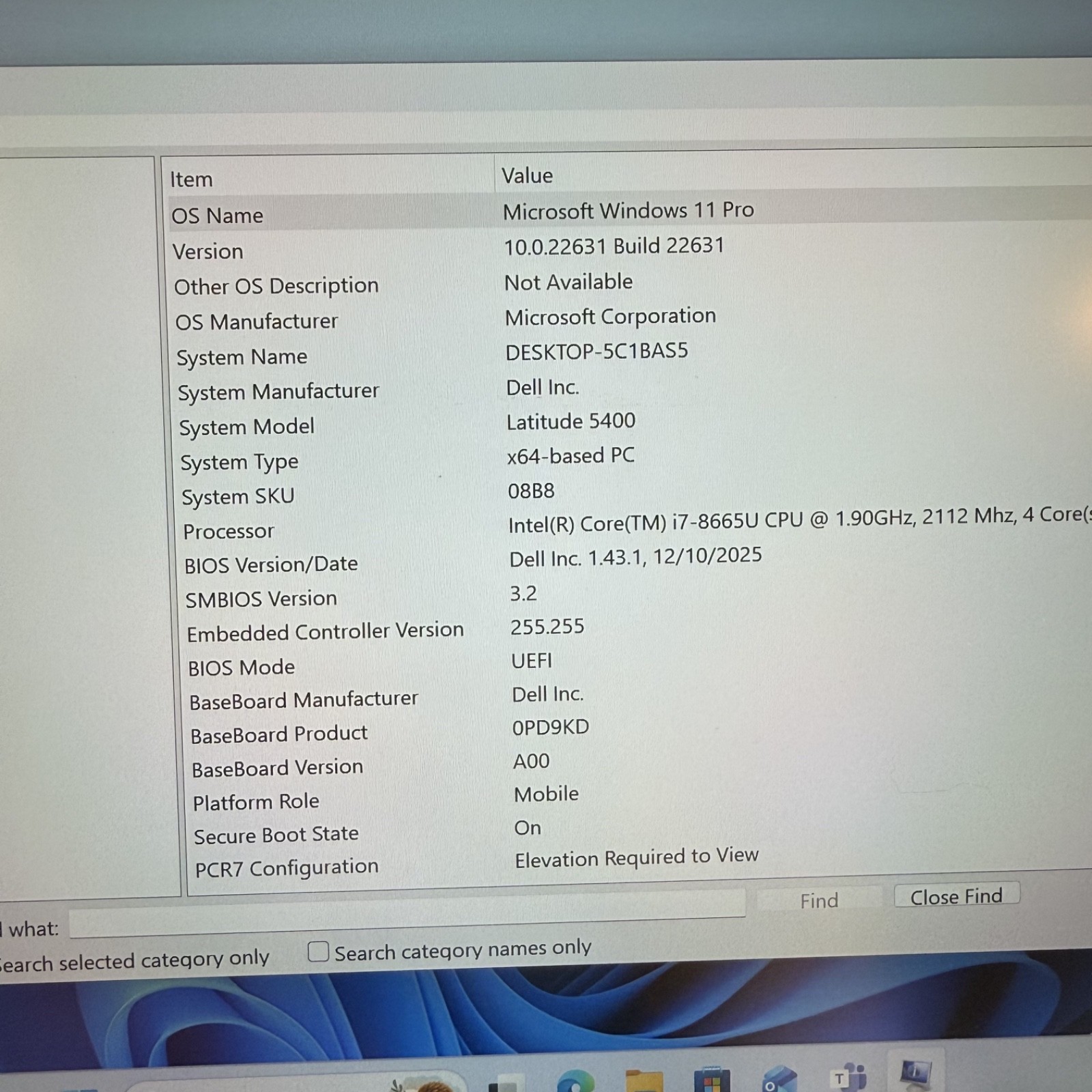
Task: Open File Explorer from the taskbar
Action: [x=644, y=1080]
